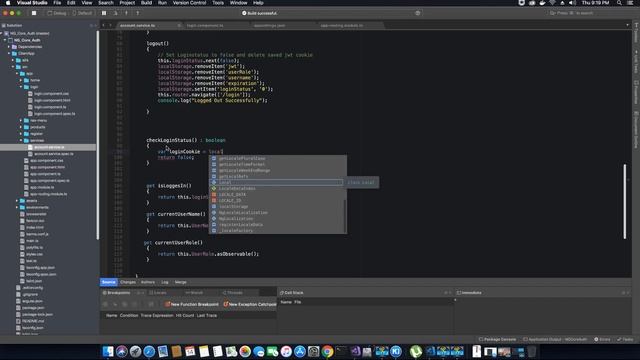Screen dimensions: 640x360
Task: Expand the register folder
Action: [21, 133]
